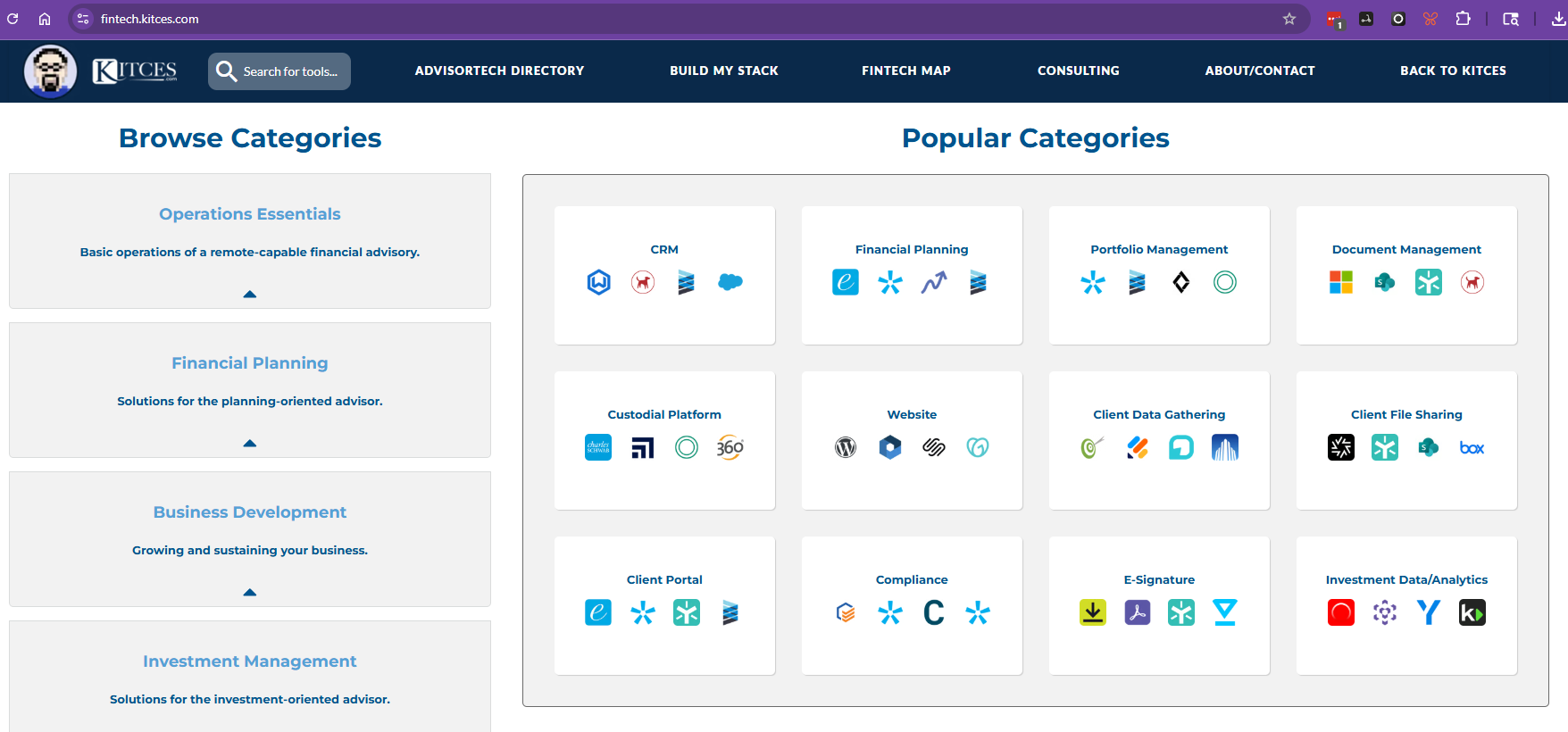This screenshot has height=732, width=1568.
Task: Open browser downloads icon
Action: point(1558,19)
